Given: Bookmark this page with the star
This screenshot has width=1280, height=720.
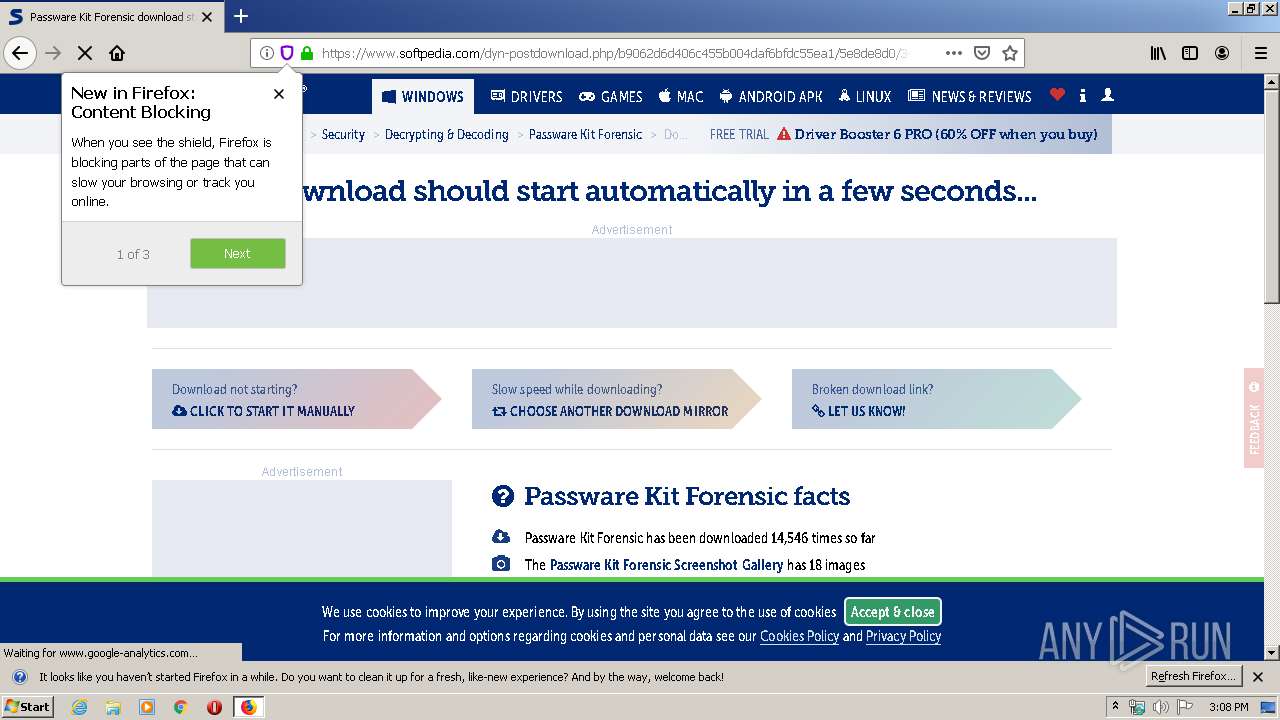Looking at the screenshot, I should coord(1010,53).
